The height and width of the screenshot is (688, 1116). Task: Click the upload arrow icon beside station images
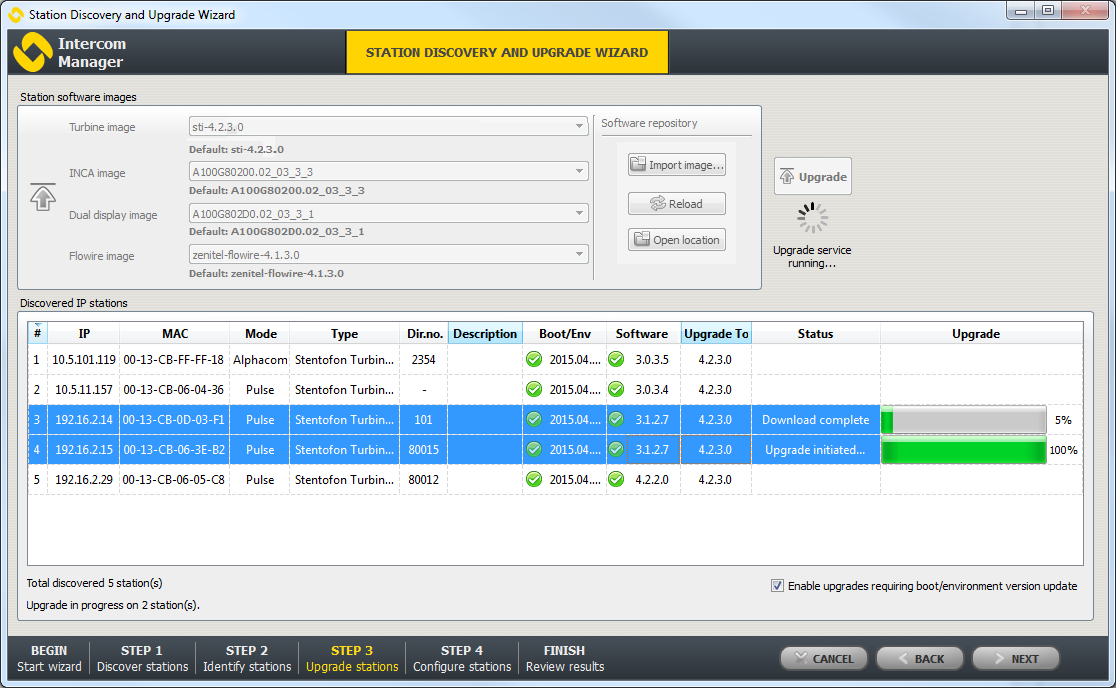pyautogui.click(x=43, y=197)
